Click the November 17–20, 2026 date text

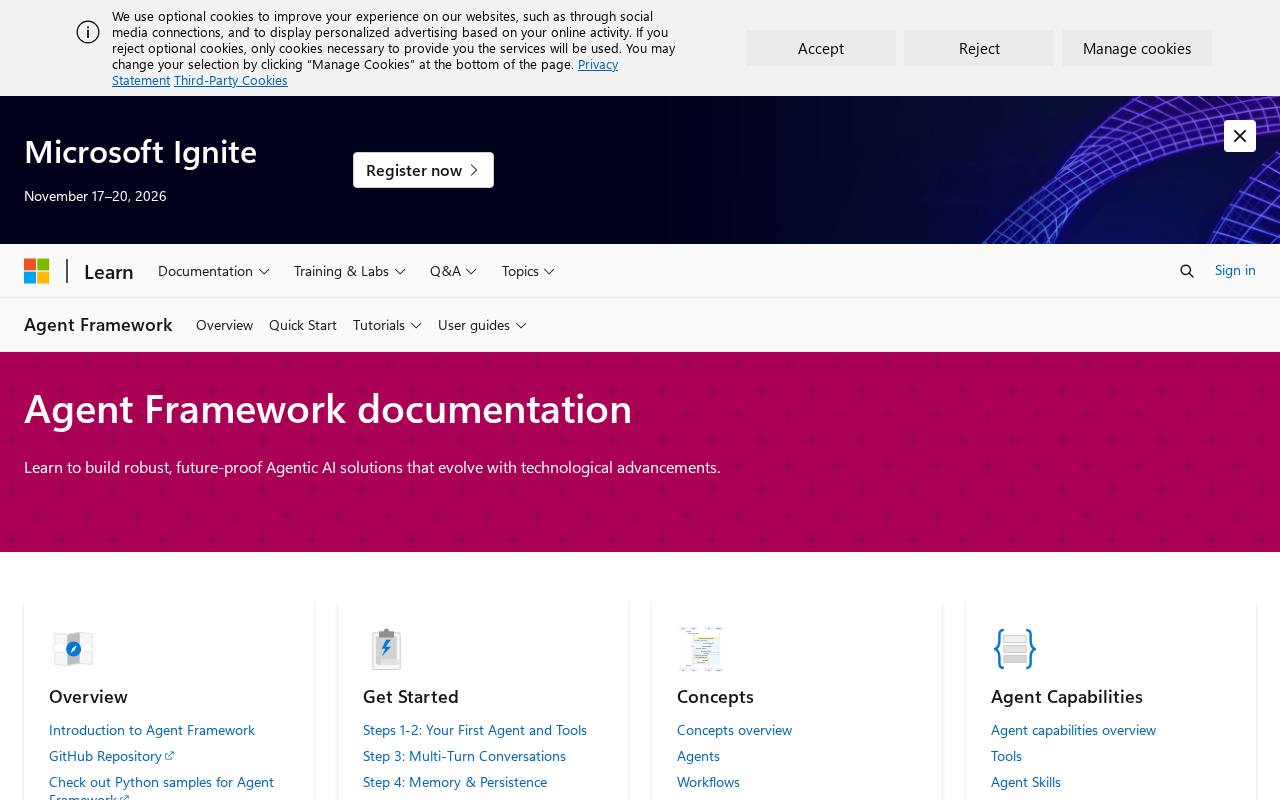tap(95, 196)
